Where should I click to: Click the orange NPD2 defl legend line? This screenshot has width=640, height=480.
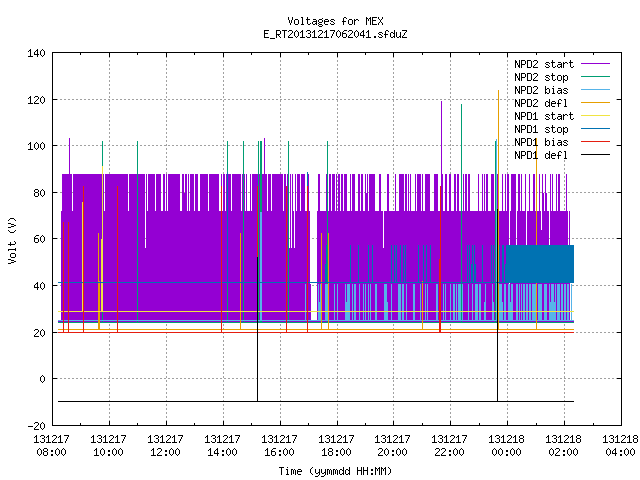[x=595, y=102]
